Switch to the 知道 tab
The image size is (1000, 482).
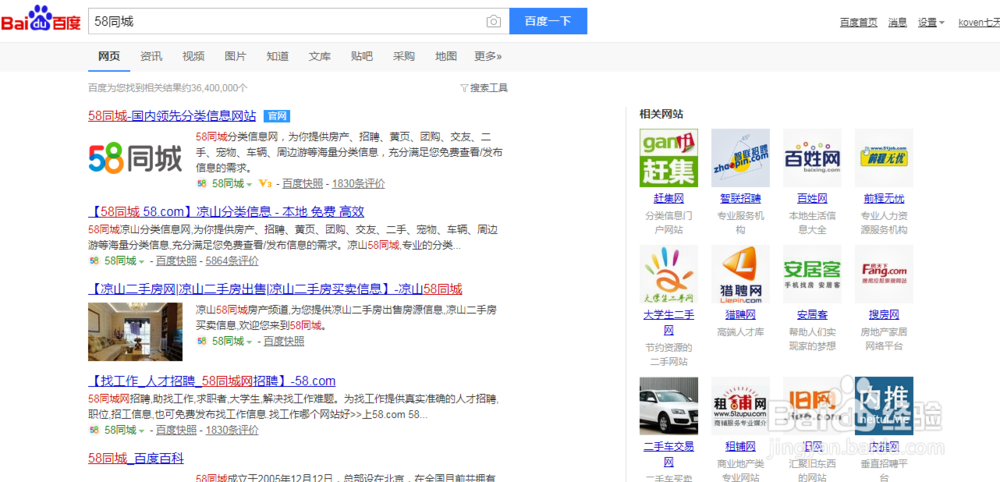tap(277, 56)
